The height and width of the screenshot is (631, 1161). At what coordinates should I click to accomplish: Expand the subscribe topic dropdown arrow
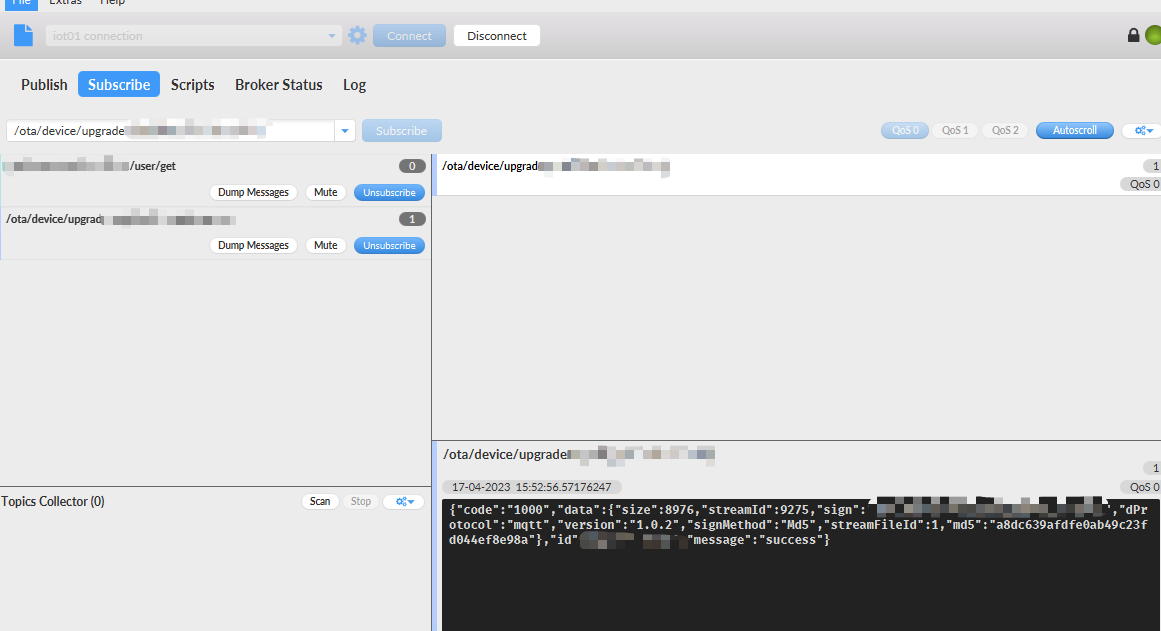pyautogui.click(x=344, y=131)
